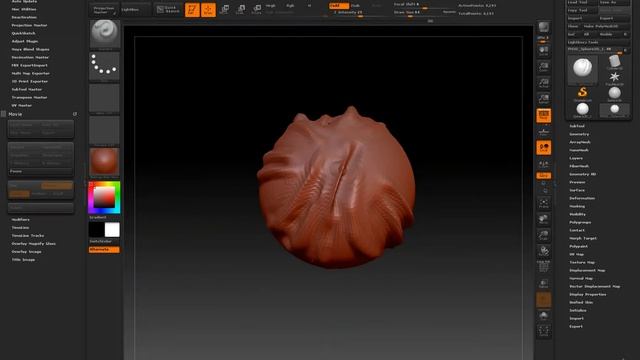
Task: Open the empty alpha slot
Action: pos(104,98)
